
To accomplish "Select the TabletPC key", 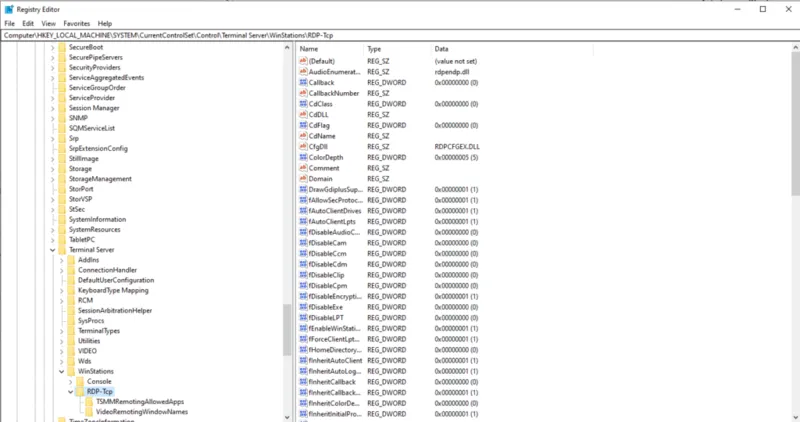I will click(82, 239).
